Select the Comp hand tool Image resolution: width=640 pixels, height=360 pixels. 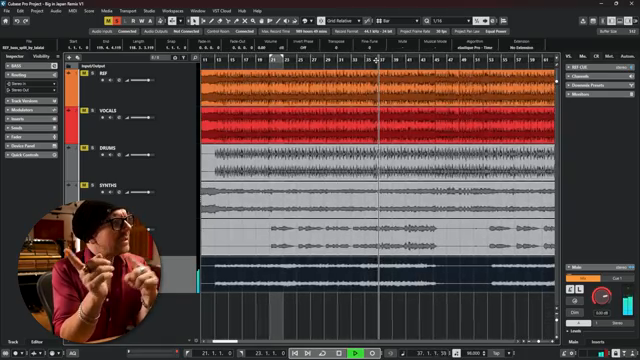261,21
